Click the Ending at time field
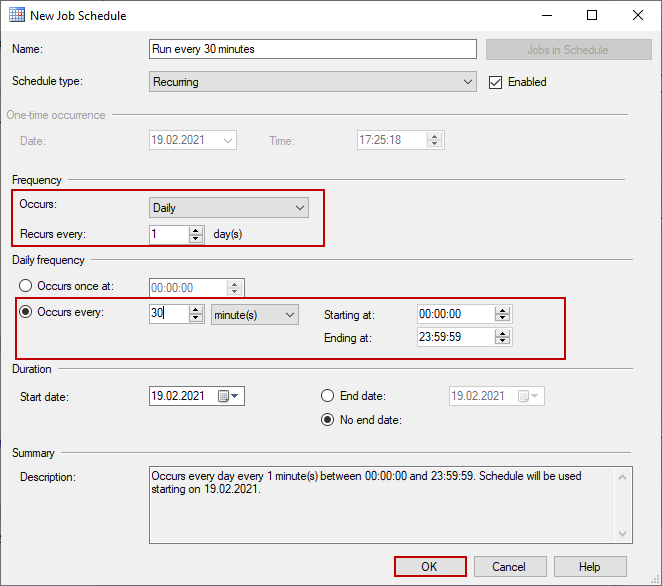Viewport: 662px width, 586px height. click(x=456, y=337)
